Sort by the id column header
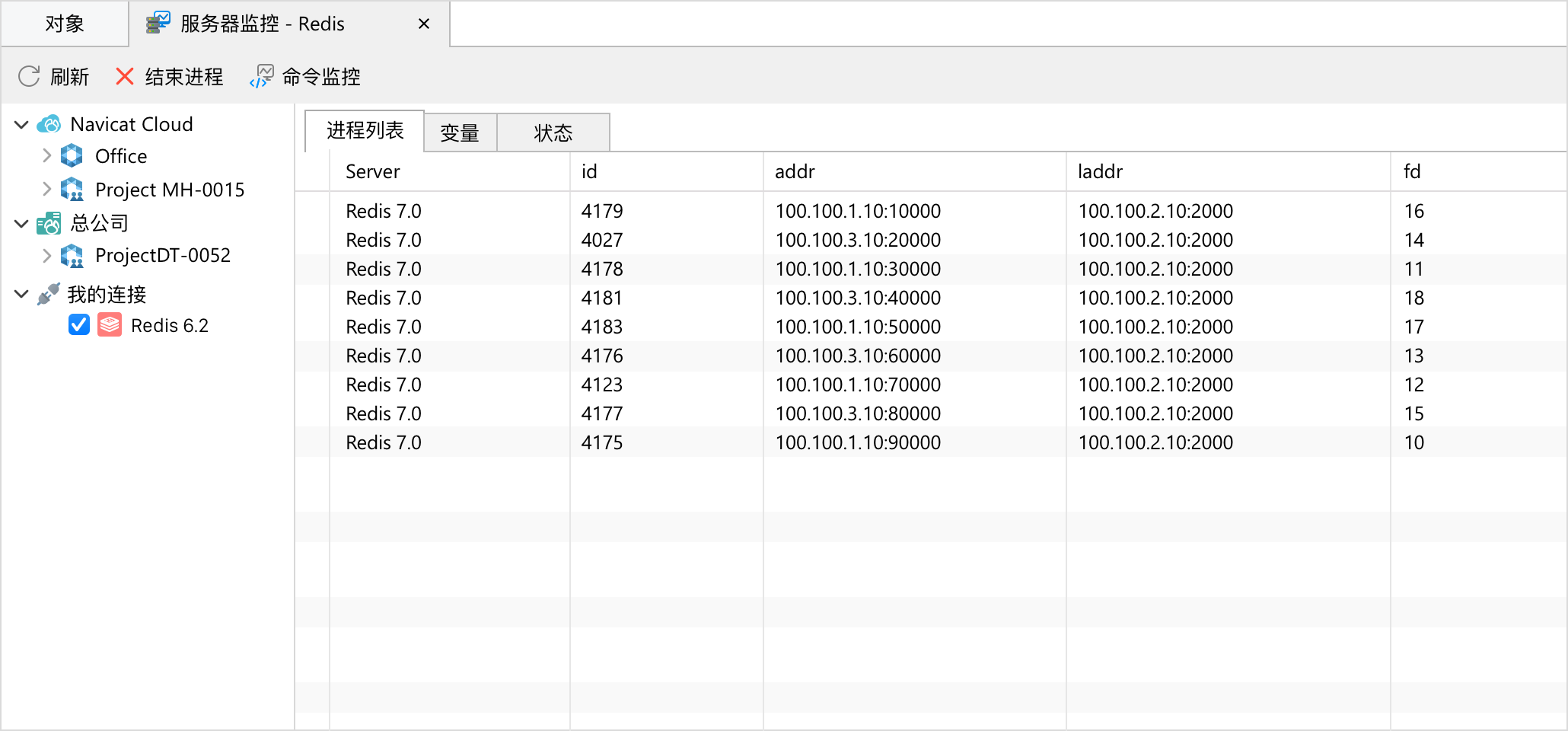 [x=667, y=171]
